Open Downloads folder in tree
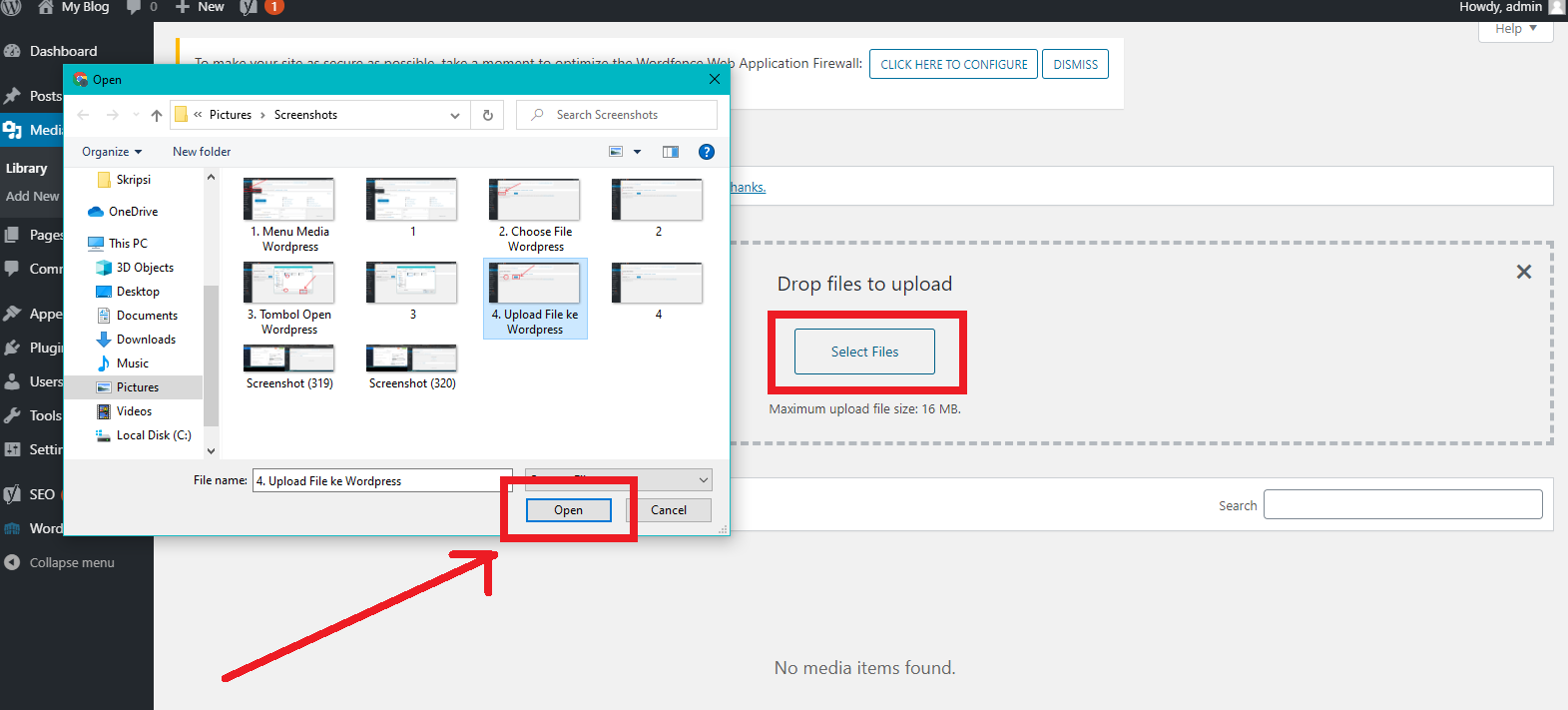This screenshot has height=710, width=1568. [136, 340]
